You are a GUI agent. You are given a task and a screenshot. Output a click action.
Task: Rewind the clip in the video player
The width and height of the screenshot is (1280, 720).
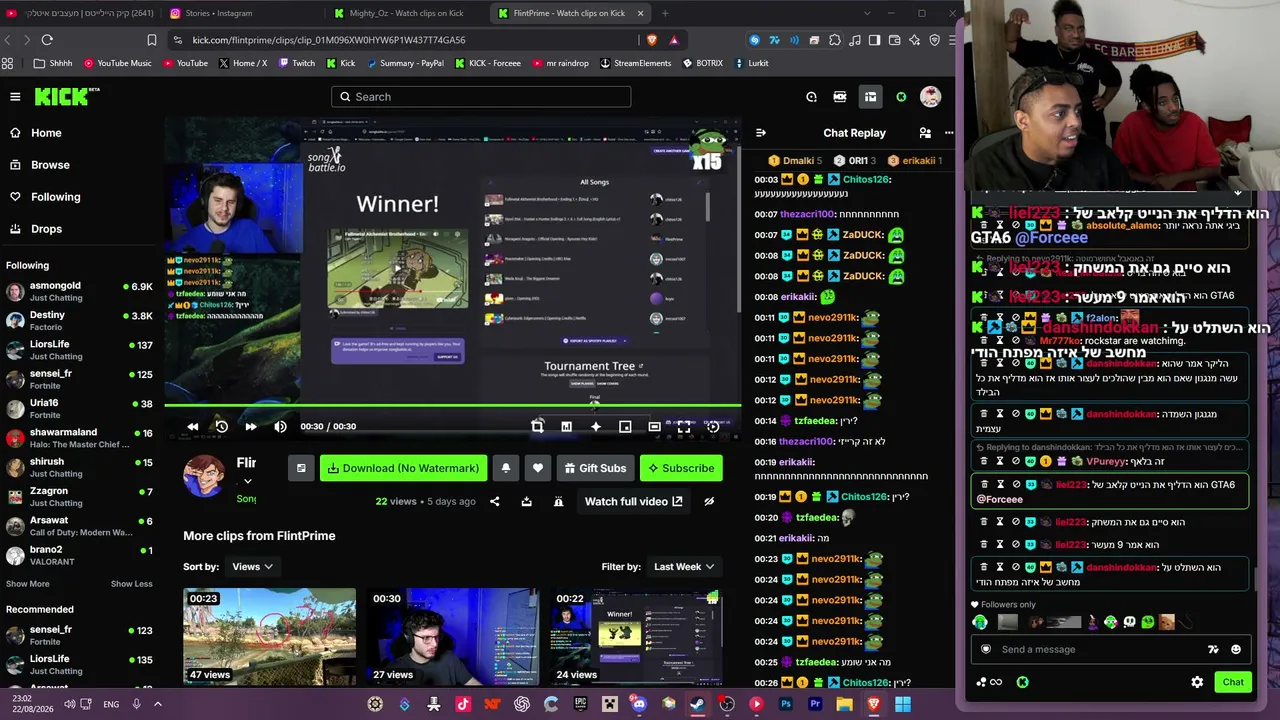(x=193, y=427)
